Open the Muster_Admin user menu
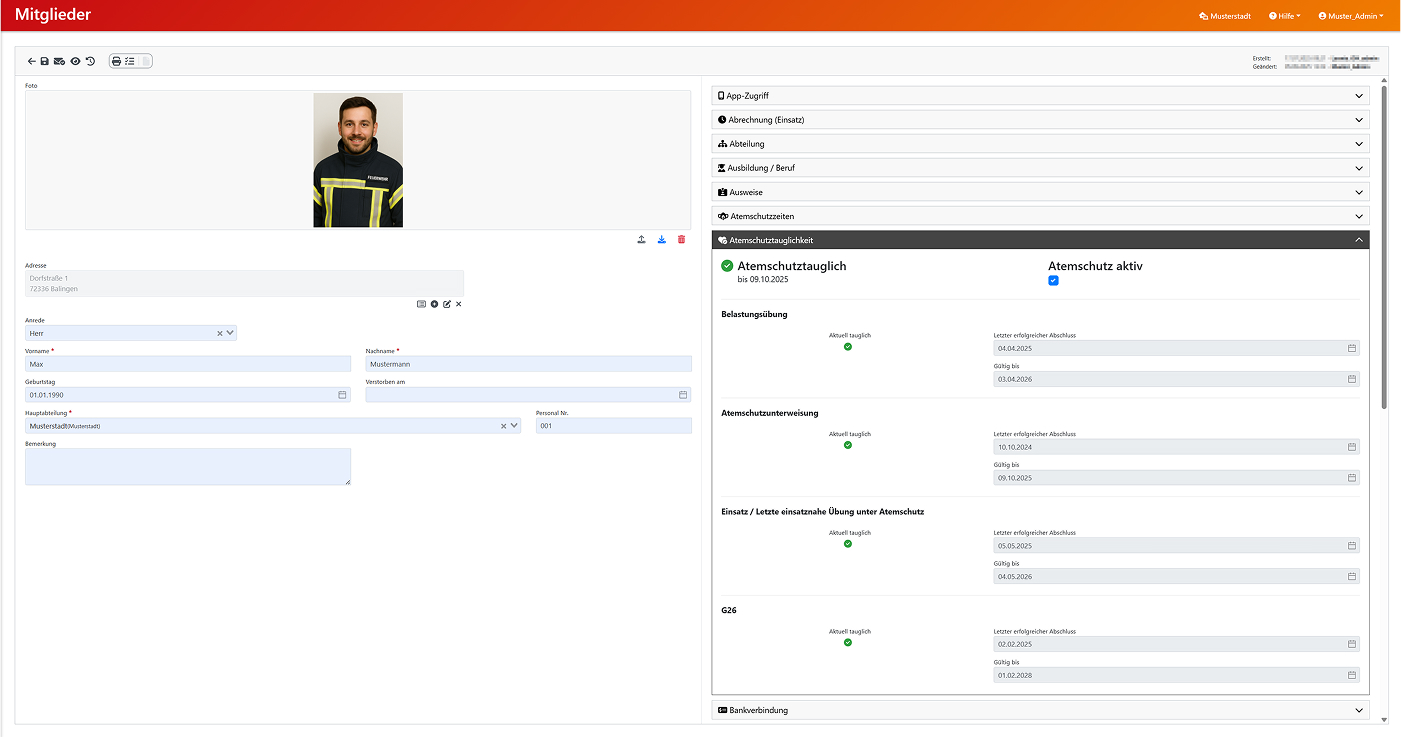1401x737 pixels. coord(1350,16)
